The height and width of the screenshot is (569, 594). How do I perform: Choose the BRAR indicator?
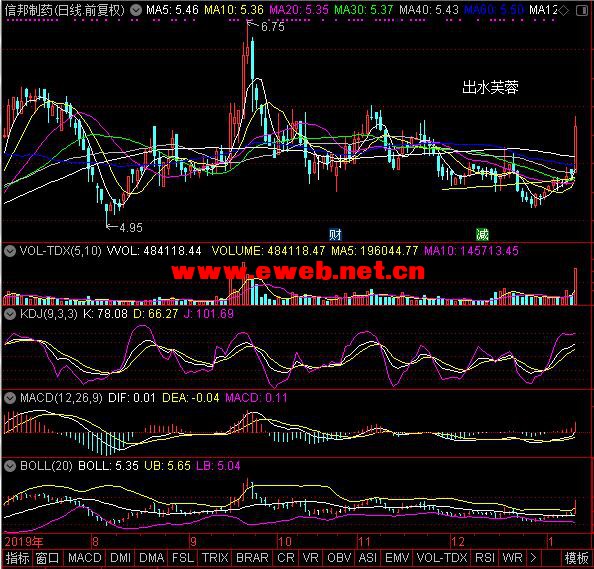point(252,558)
